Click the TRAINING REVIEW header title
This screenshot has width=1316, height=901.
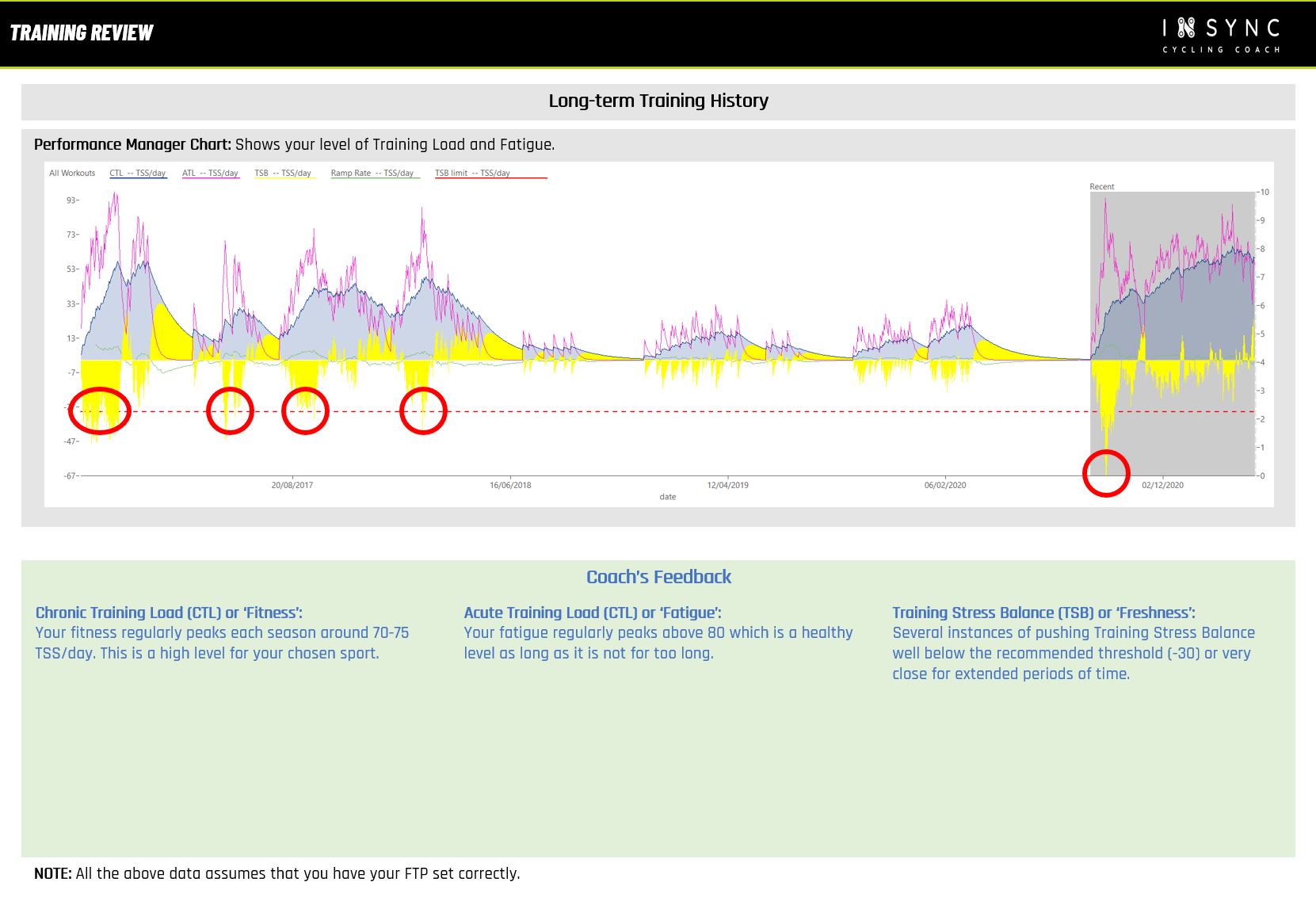[82, 32]
